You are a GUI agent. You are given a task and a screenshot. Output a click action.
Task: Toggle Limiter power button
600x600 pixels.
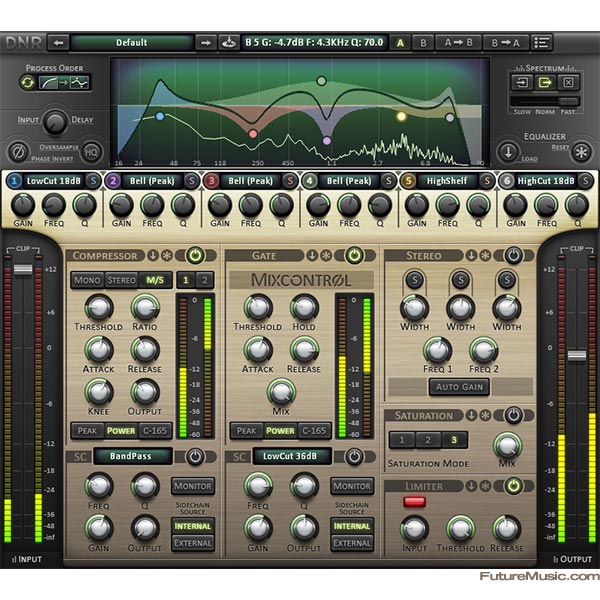514,486
